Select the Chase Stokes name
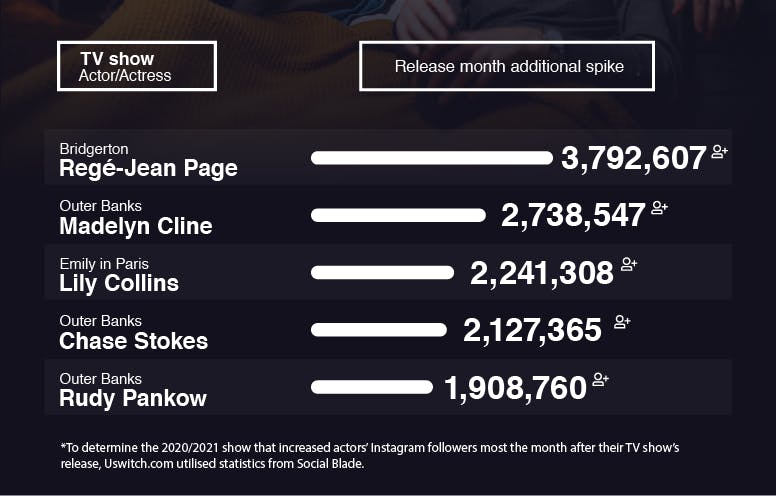Image resolution: width=776 pixels, height=496 pixels. 134,340
